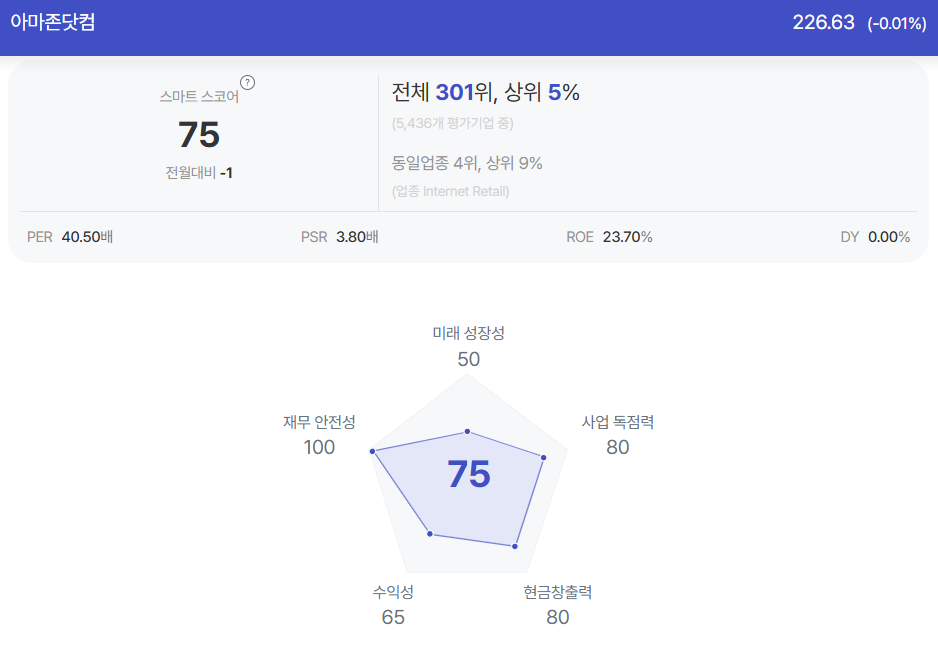Click the ROE 23.70% metric

pyautogui.click(x=610, y=237)
